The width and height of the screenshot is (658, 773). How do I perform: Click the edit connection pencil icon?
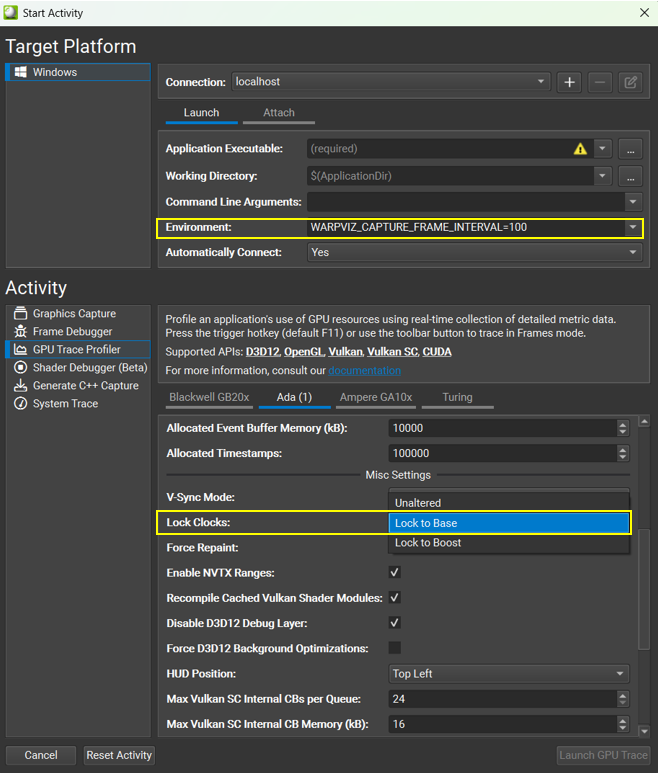[x=630, y=82]
